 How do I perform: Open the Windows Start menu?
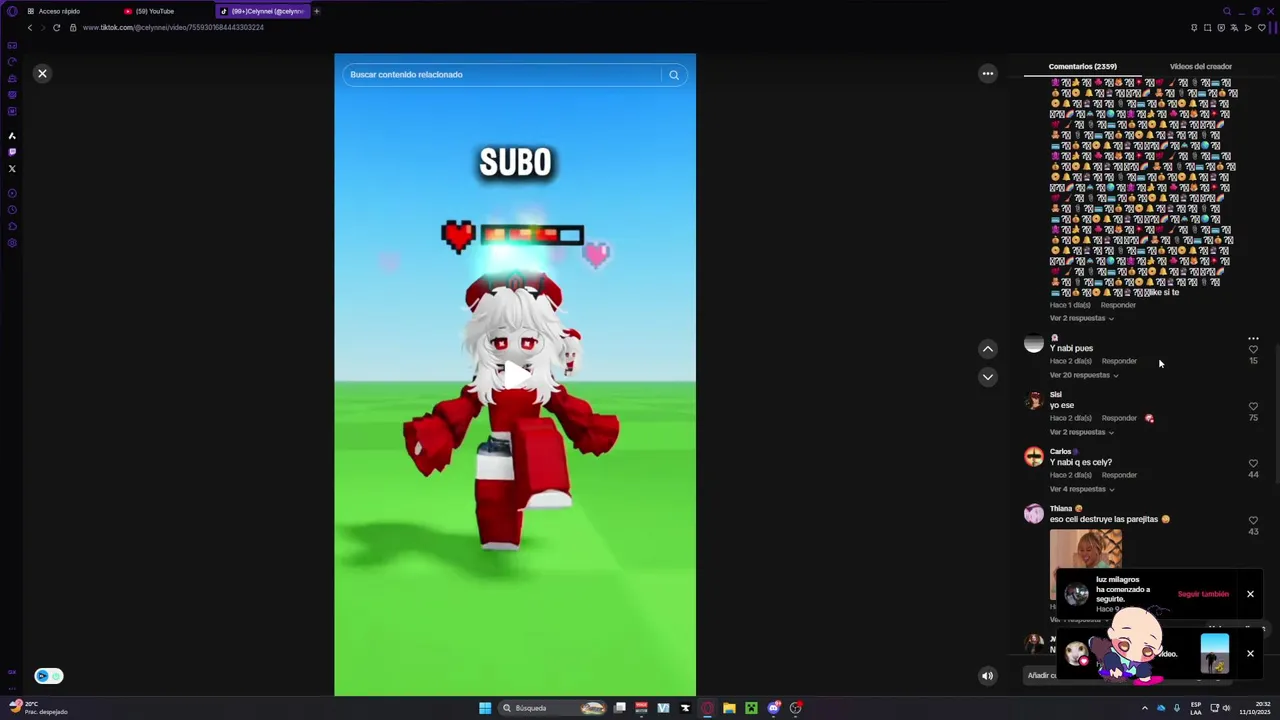(485, 708)
